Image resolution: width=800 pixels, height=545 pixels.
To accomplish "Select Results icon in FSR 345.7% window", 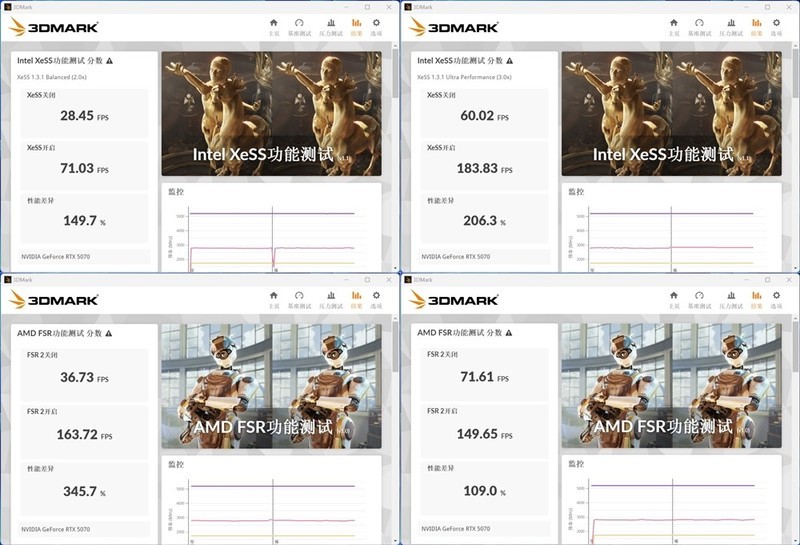I will (357, 295).
